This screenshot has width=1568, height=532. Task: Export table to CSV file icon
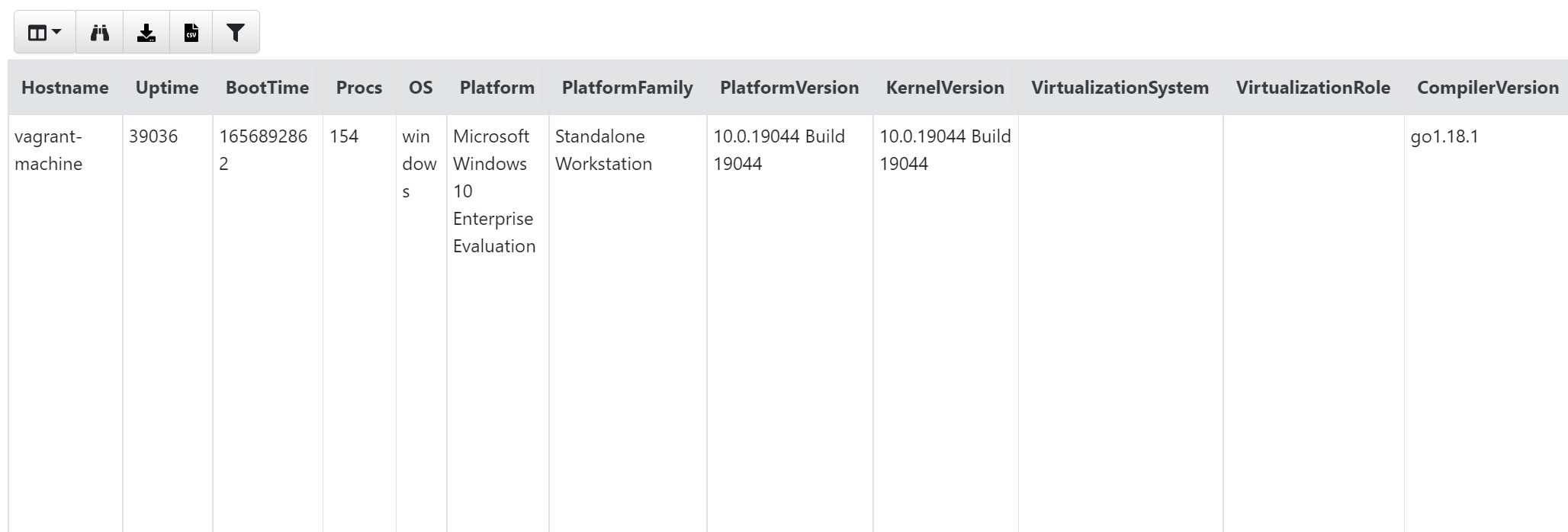pyautogui.click(x=191, y=32)
